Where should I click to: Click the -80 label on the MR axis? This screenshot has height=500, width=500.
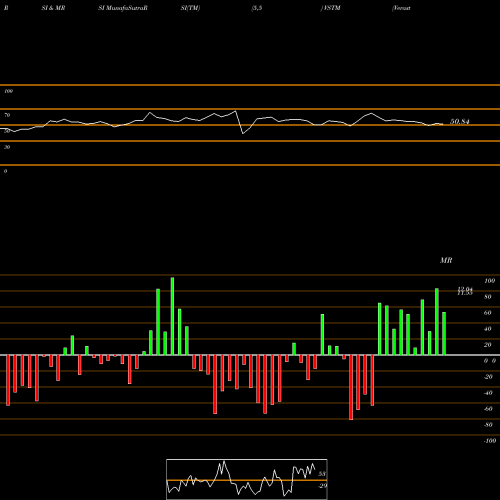(488, 425)
